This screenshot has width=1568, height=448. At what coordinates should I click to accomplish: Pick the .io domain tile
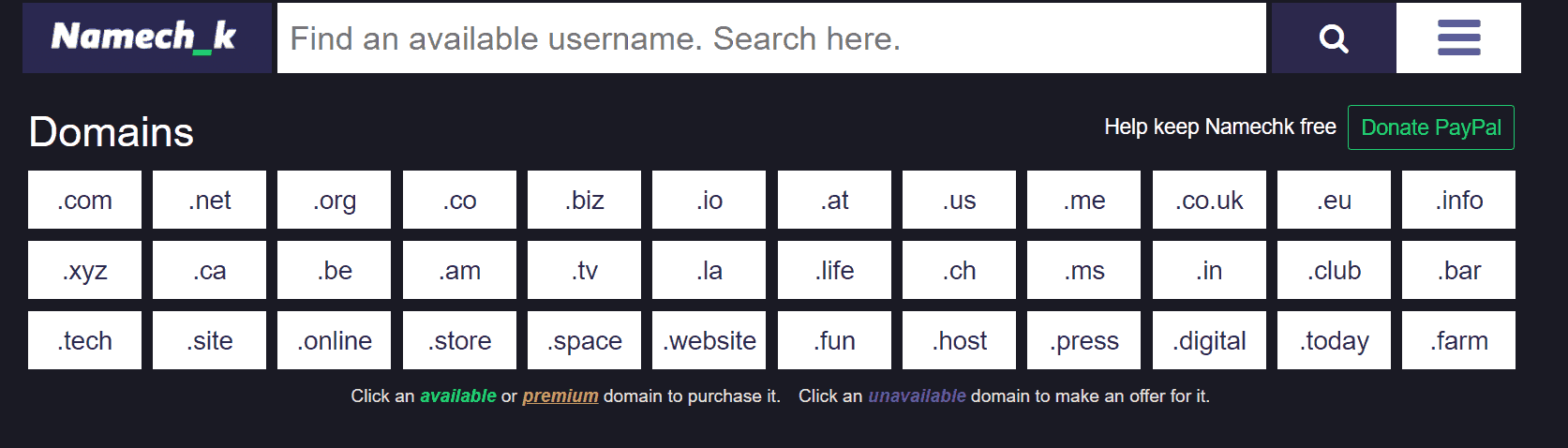point(709,200)
